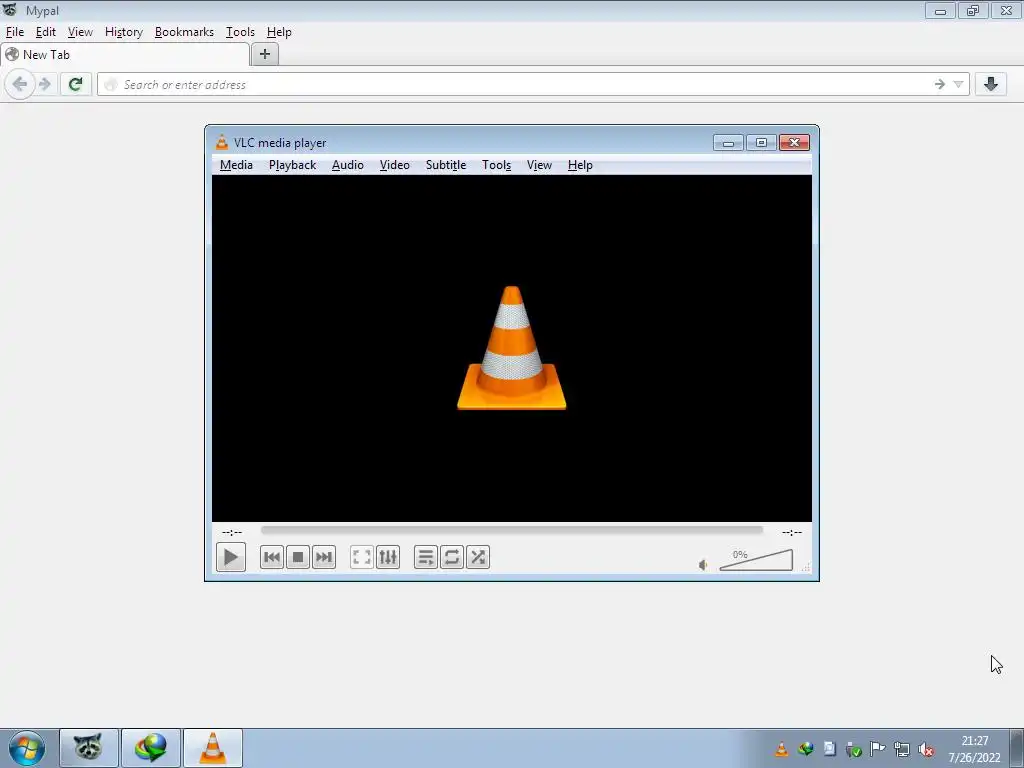Open Mypal Bookmarks menu

[x=184, y=32]
